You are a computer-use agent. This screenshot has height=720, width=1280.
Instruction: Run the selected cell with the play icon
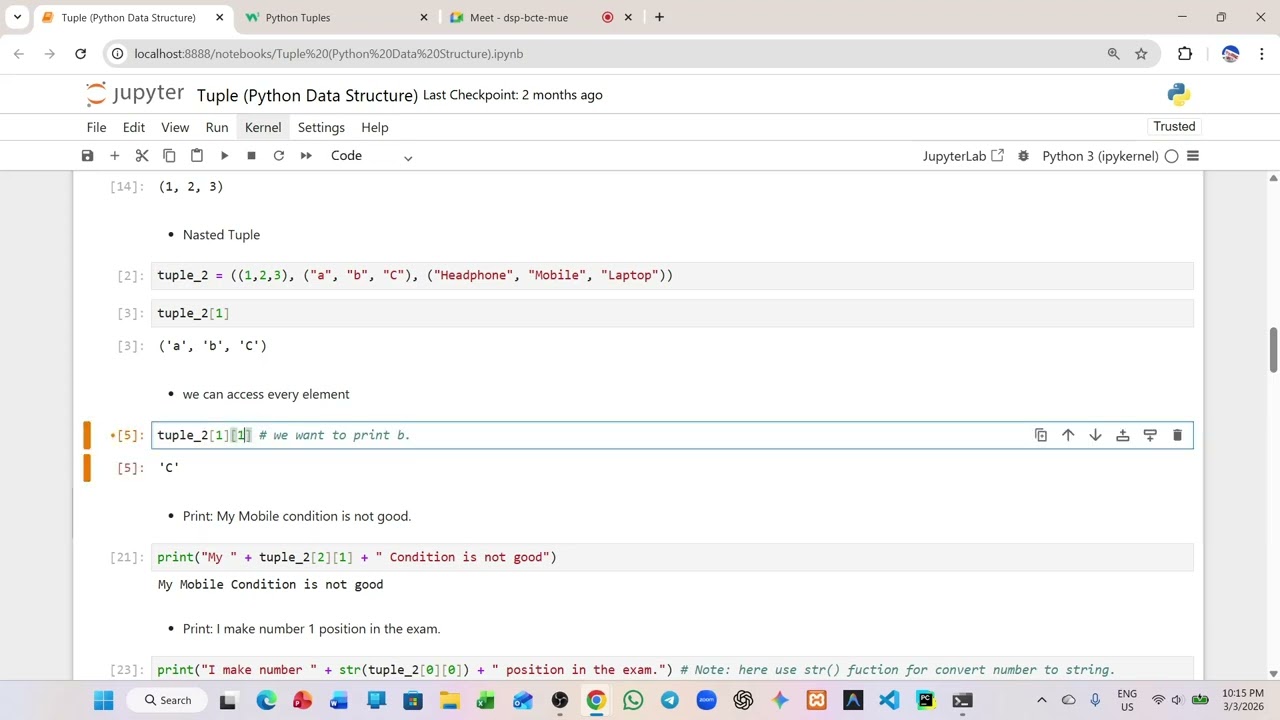click(224, 156)
